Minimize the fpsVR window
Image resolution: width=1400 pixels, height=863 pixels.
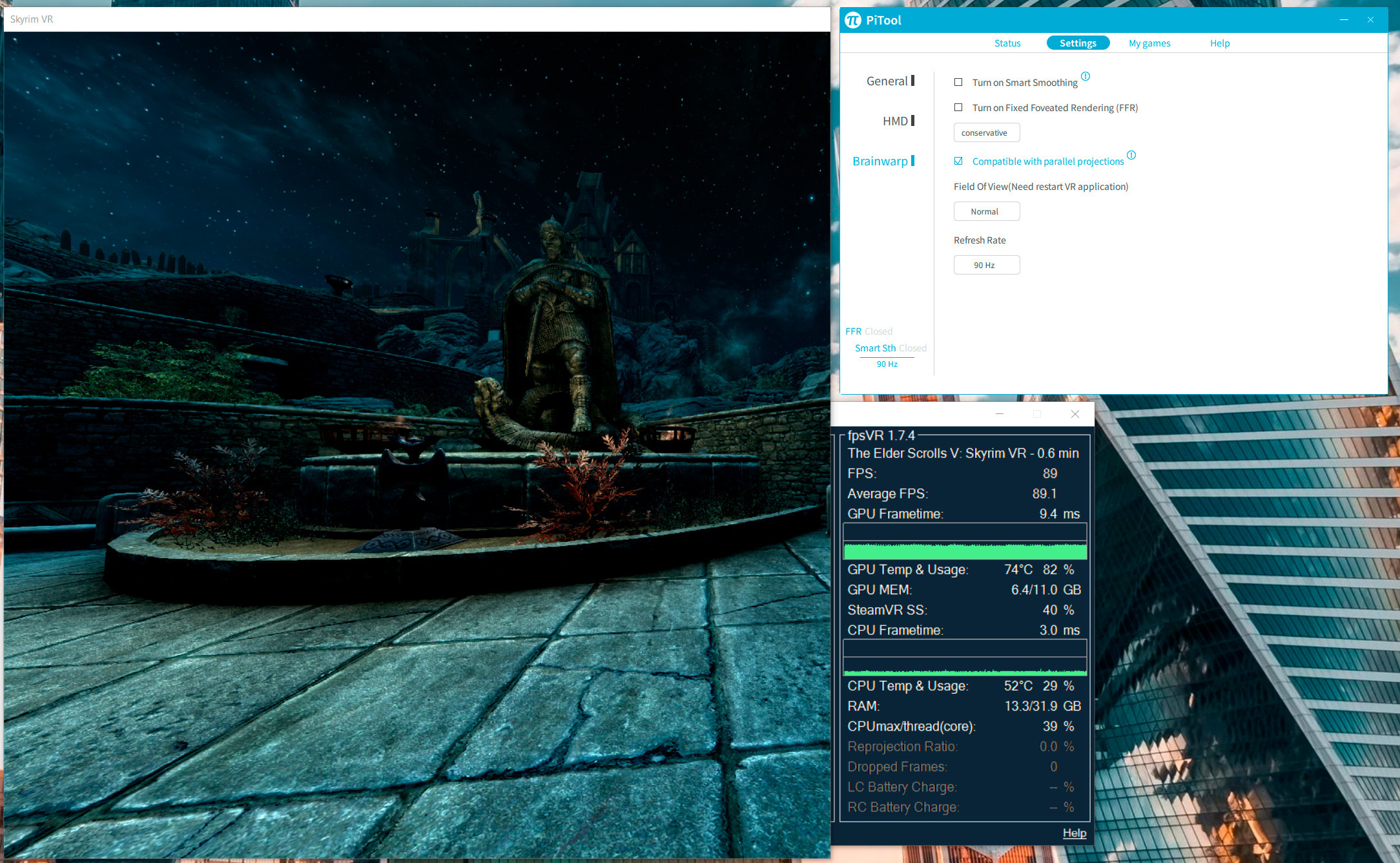(x=1000, y=414)
